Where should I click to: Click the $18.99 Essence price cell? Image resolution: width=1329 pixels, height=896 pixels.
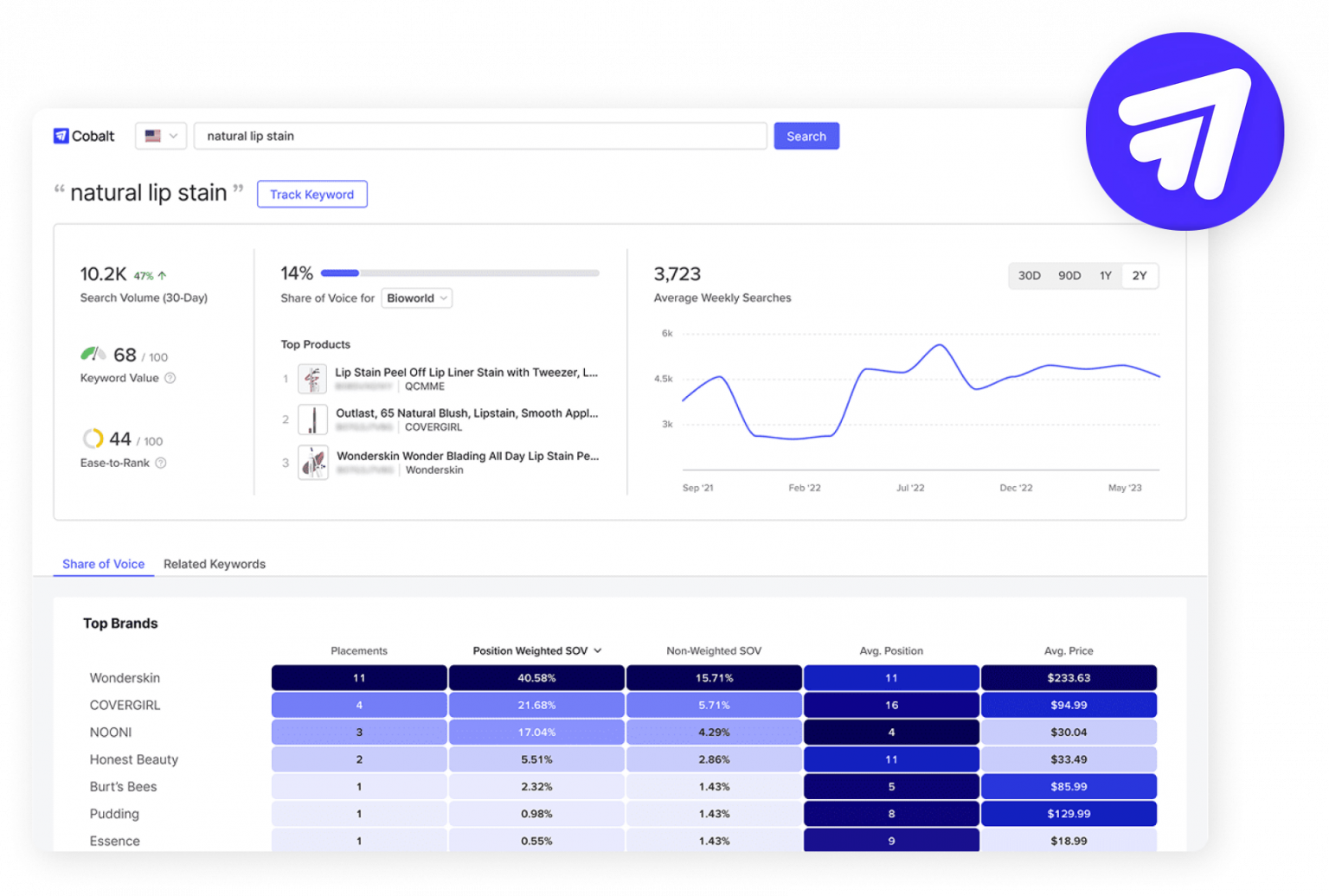tap(1069, 841)
